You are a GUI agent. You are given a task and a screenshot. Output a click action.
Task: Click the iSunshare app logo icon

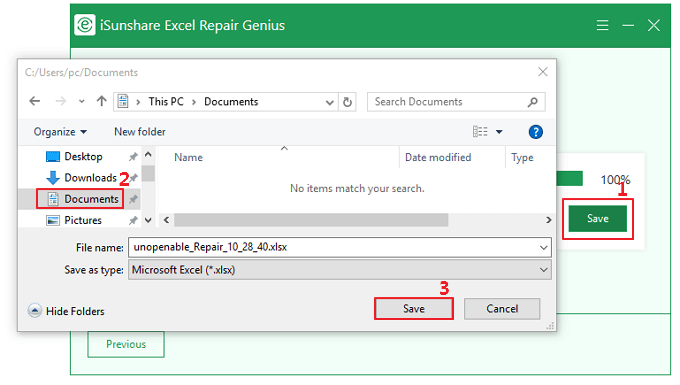[85, 25]
